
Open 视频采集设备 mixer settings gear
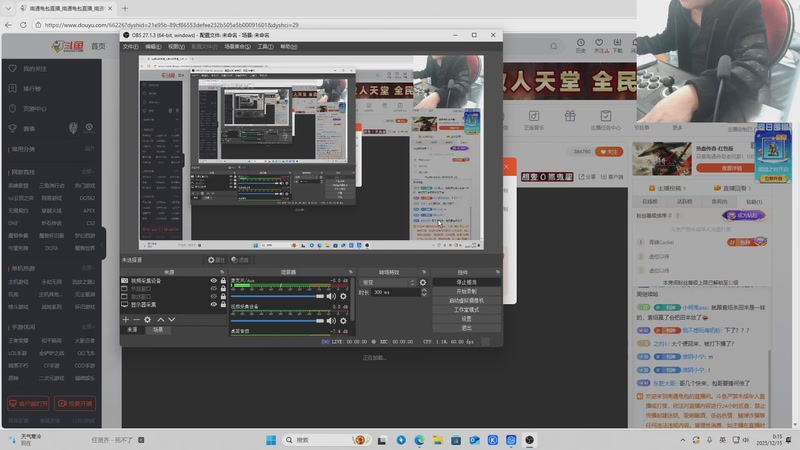click(x=343, y=321)
